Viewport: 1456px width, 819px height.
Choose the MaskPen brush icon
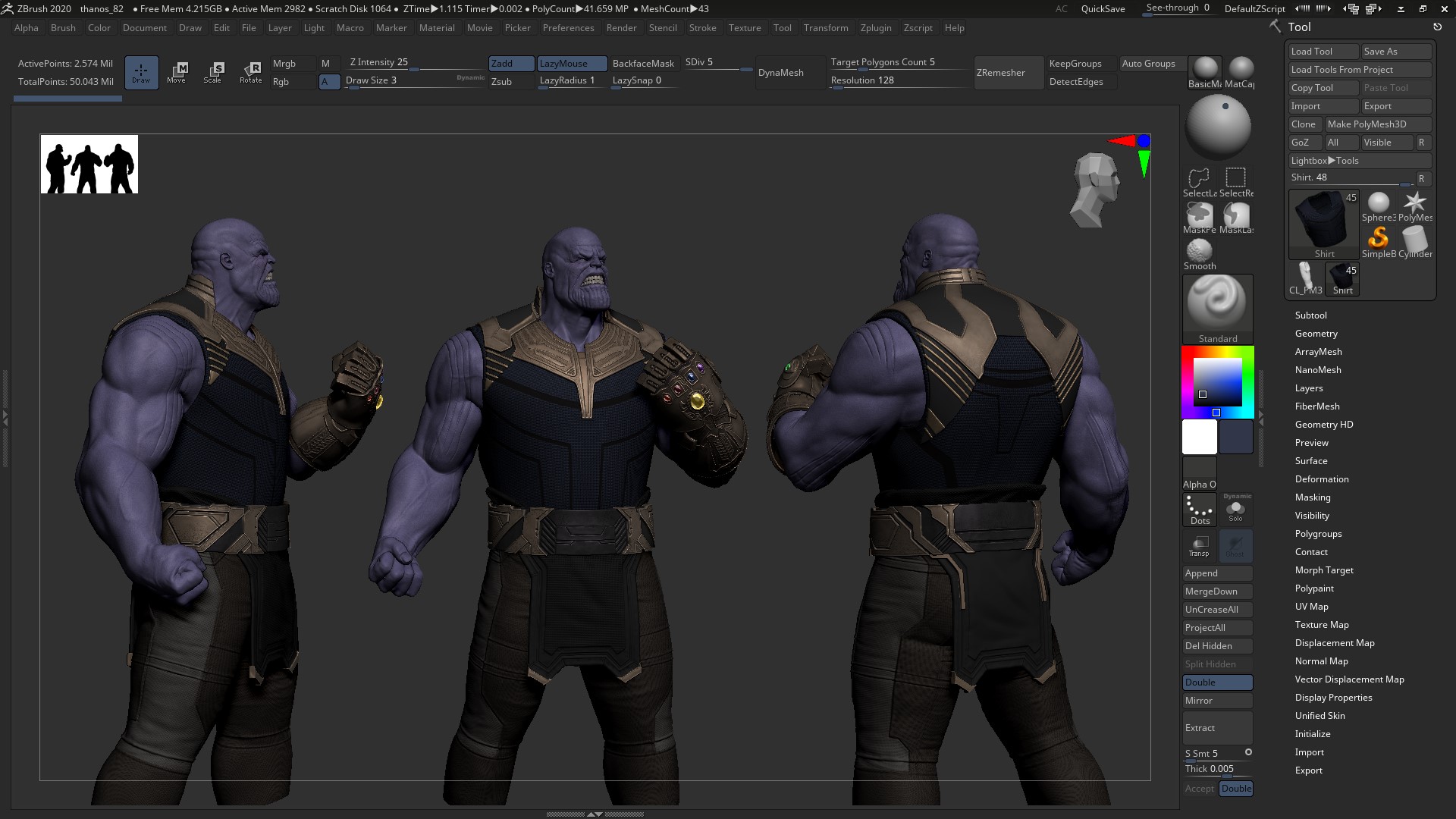[1199, 218]
